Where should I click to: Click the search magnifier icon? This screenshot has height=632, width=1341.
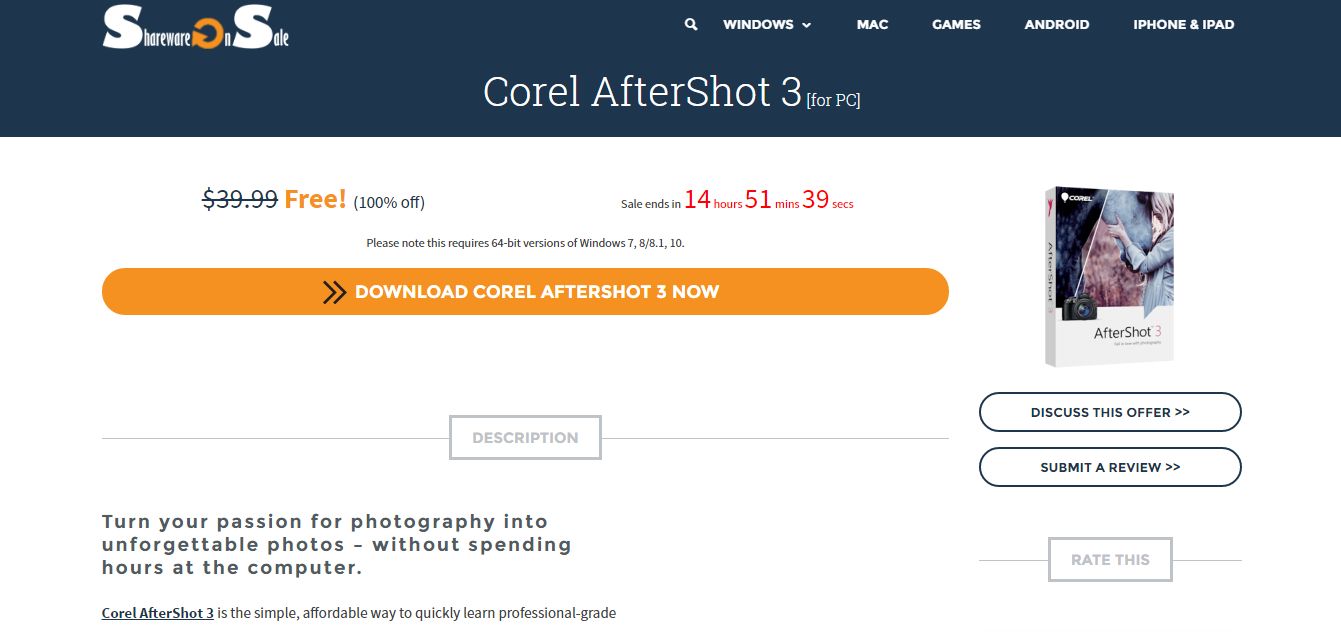pyautogui.click(x=691, y=24)
